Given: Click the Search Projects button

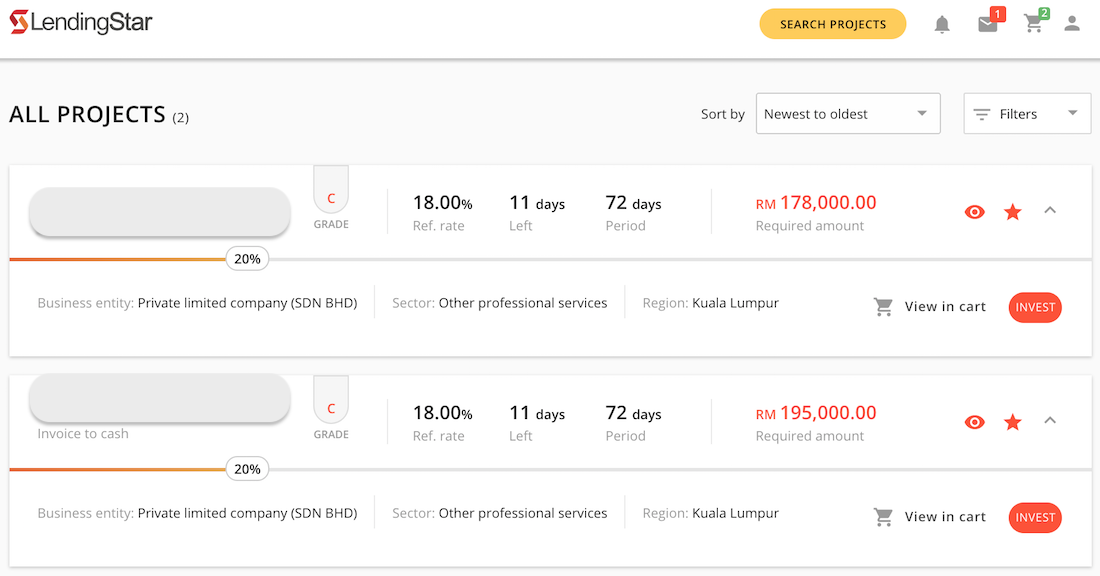Looking at the screenshot, I should (x=833, y=24).
